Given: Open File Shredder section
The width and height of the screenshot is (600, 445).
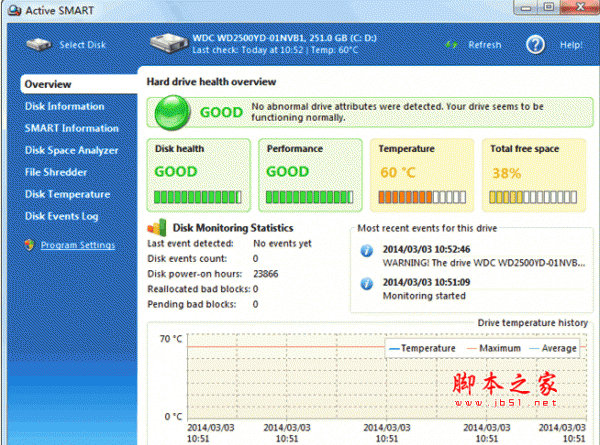Looking at the screenshot, I should click(56, 172).
